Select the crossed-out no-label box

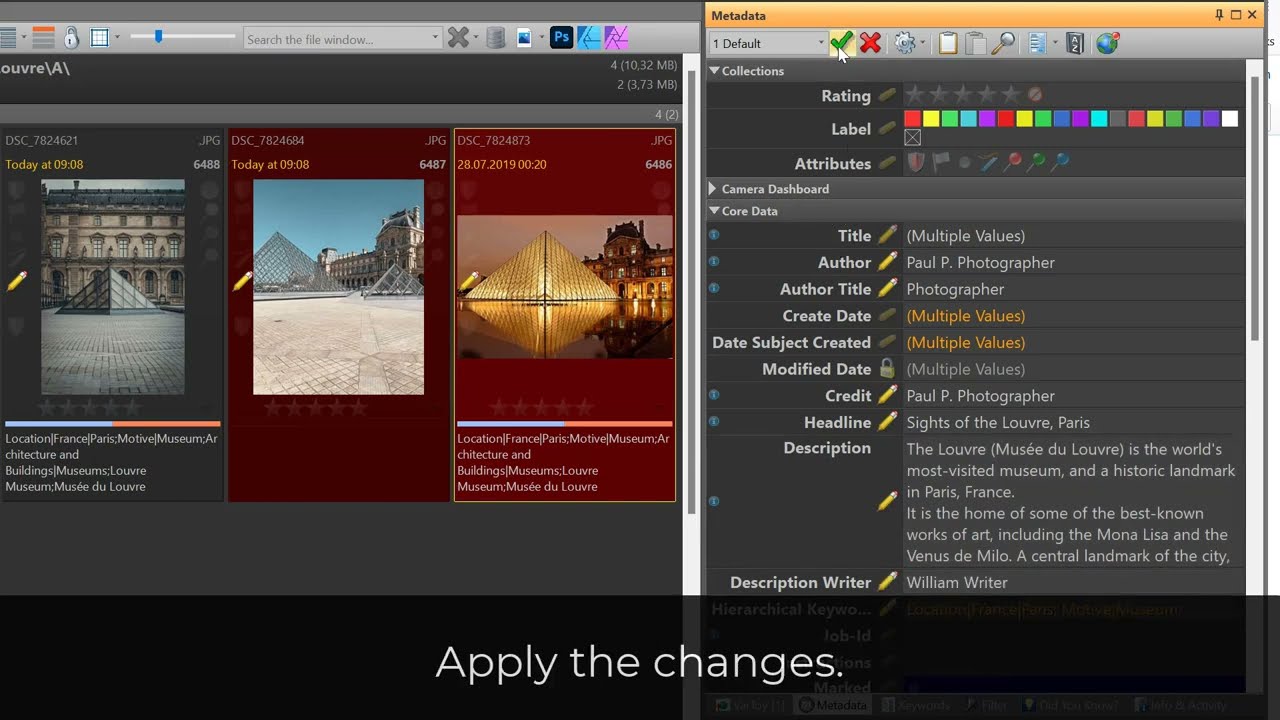click(x=912, y=138)
